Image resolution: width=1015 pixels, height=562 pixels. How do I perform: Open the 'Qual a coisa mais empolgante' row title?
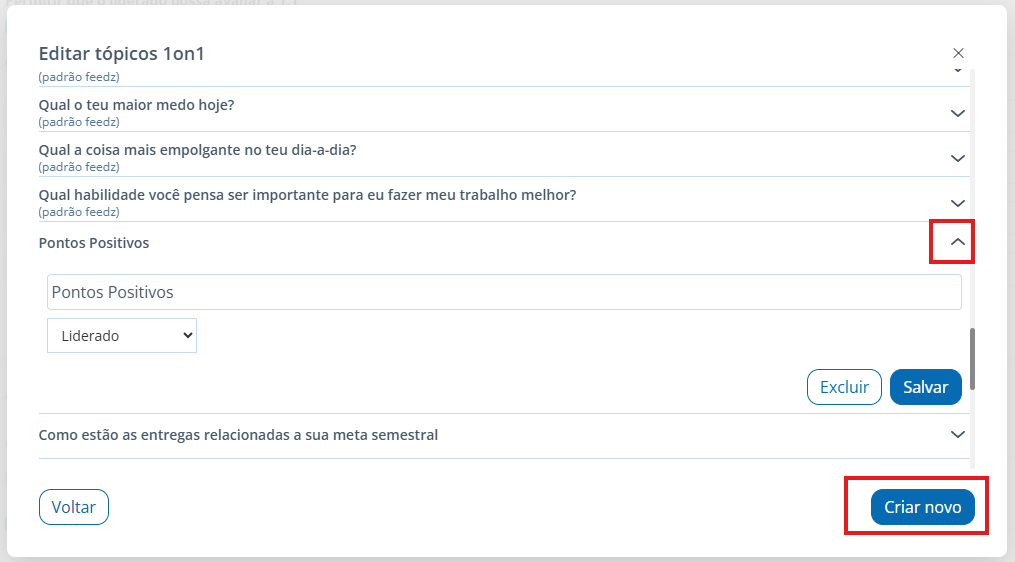pyautogui.click(x=197, y=150)
